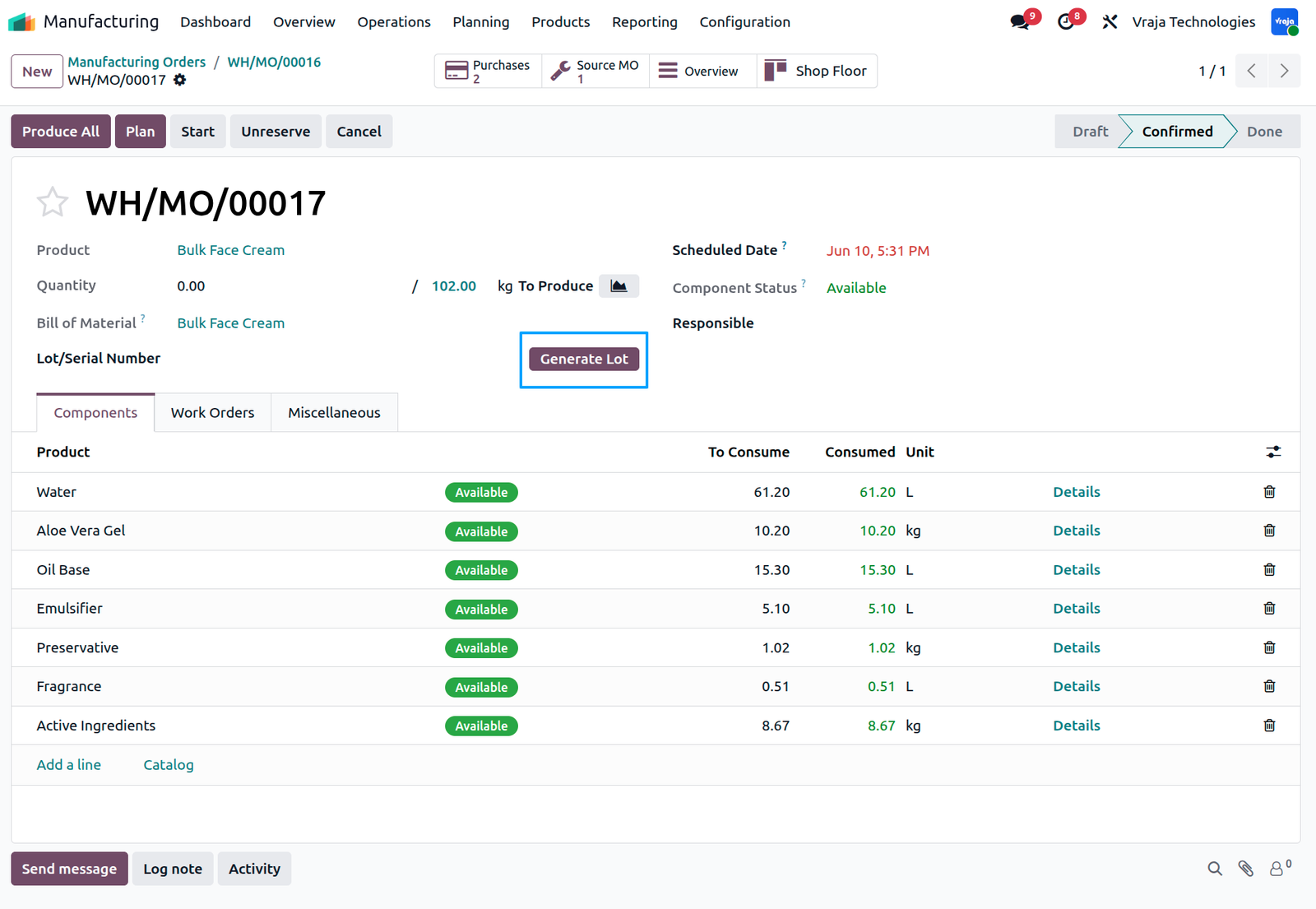Open Details for Active Ingredients row

(1077, 726)
